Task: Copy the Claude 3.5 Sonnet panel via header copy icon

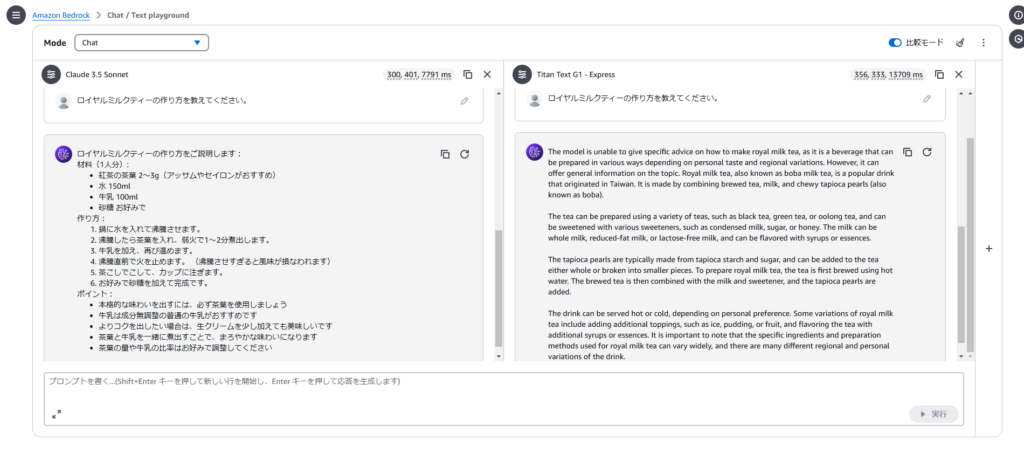Action: (468, 74)
